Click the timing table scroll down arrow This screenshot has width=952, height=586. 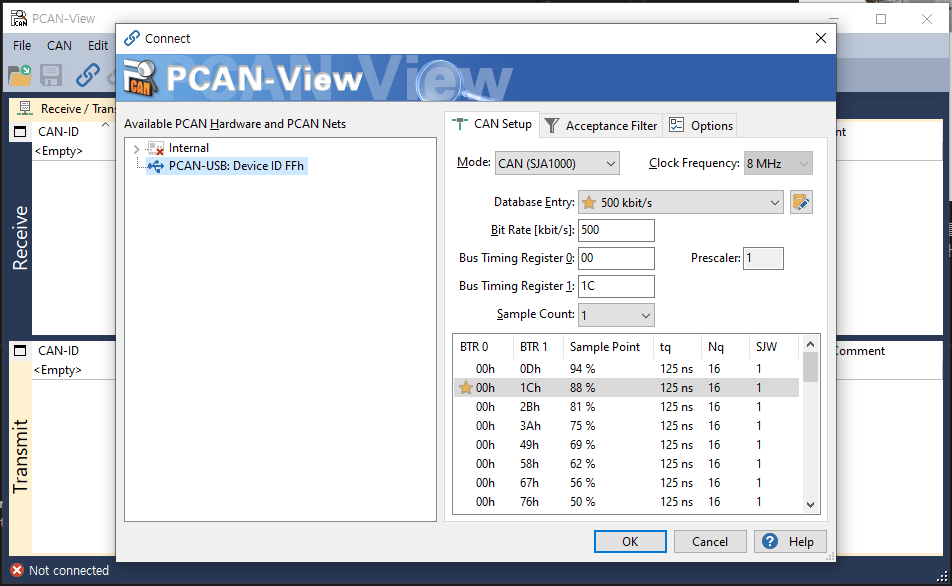[x=811, y=505]
